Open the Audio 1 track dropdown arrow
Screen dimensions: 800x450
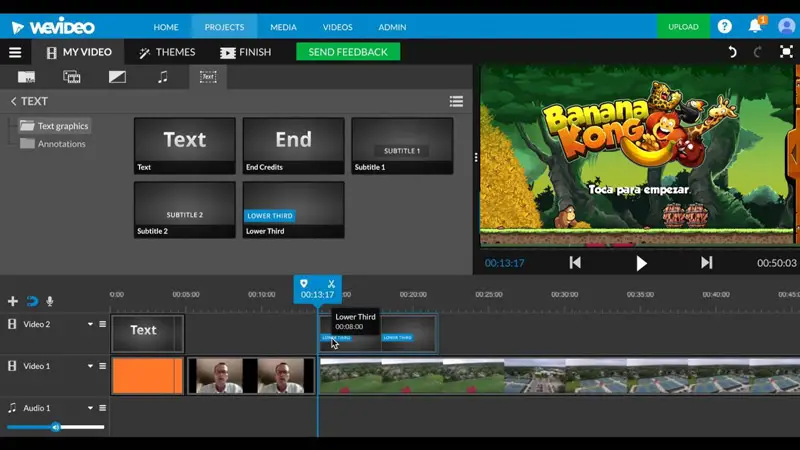(x=90, y=408)
